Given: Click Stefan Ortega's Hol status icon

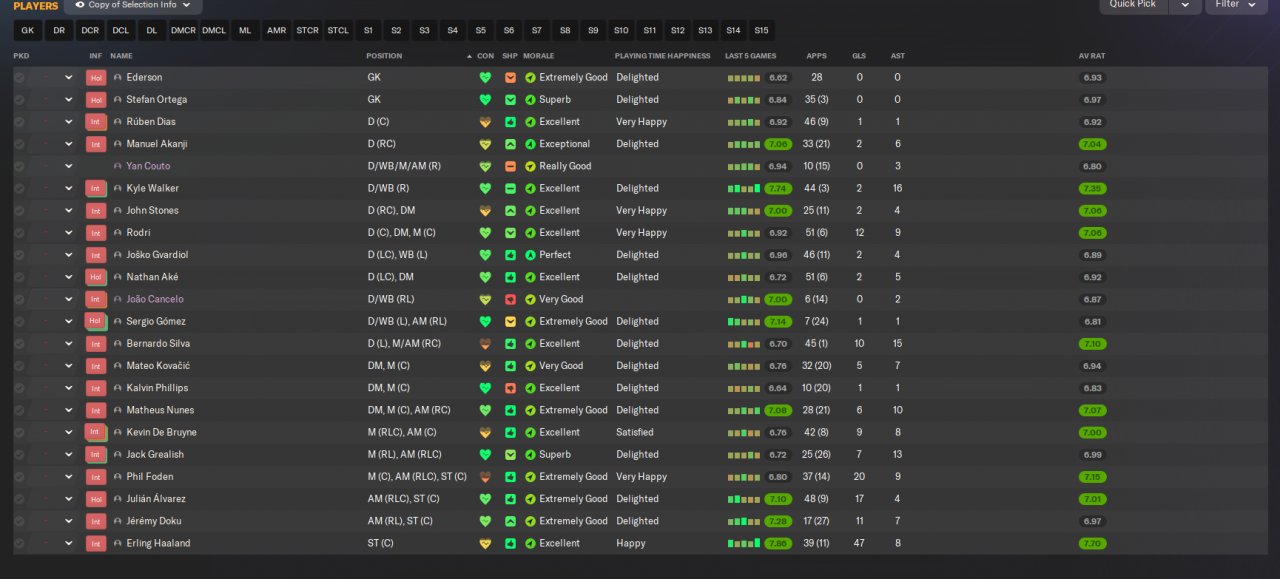Looking at the screenshot, I should coord(96,99).
